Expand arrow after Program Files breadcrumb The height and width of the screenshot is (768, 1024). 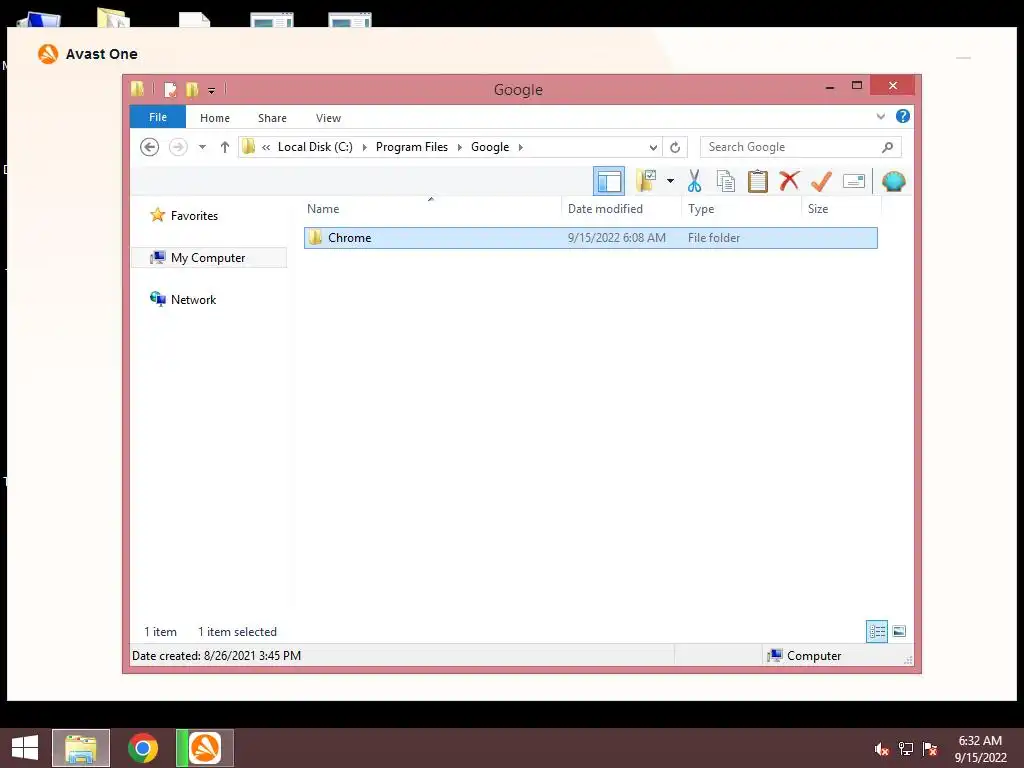pos(460,147)
